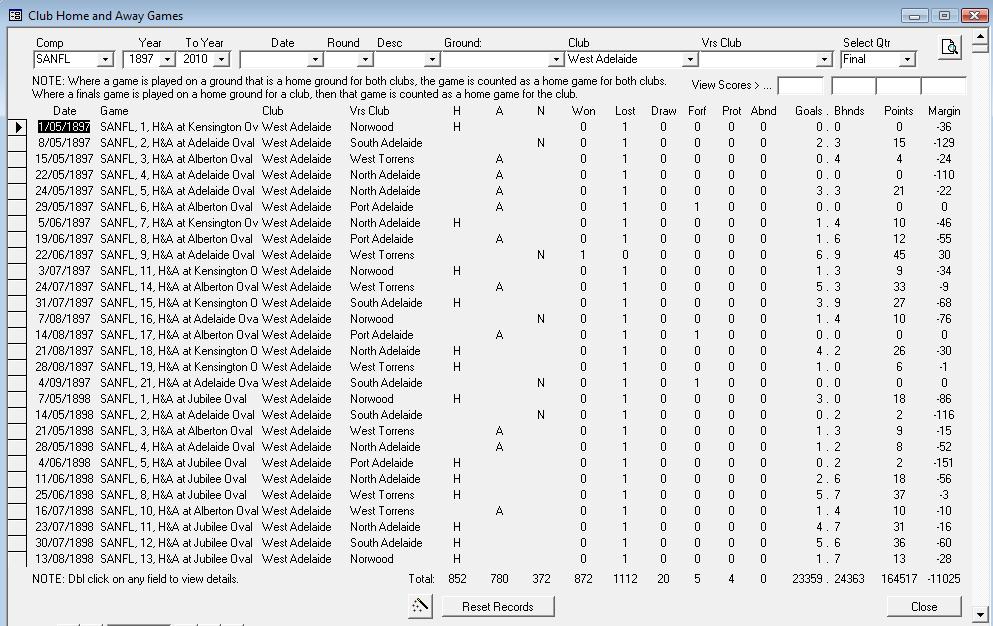Click the highlighted date 1/05/1897
This screenshot has height=626, width=993.
[x=64, y=127]
